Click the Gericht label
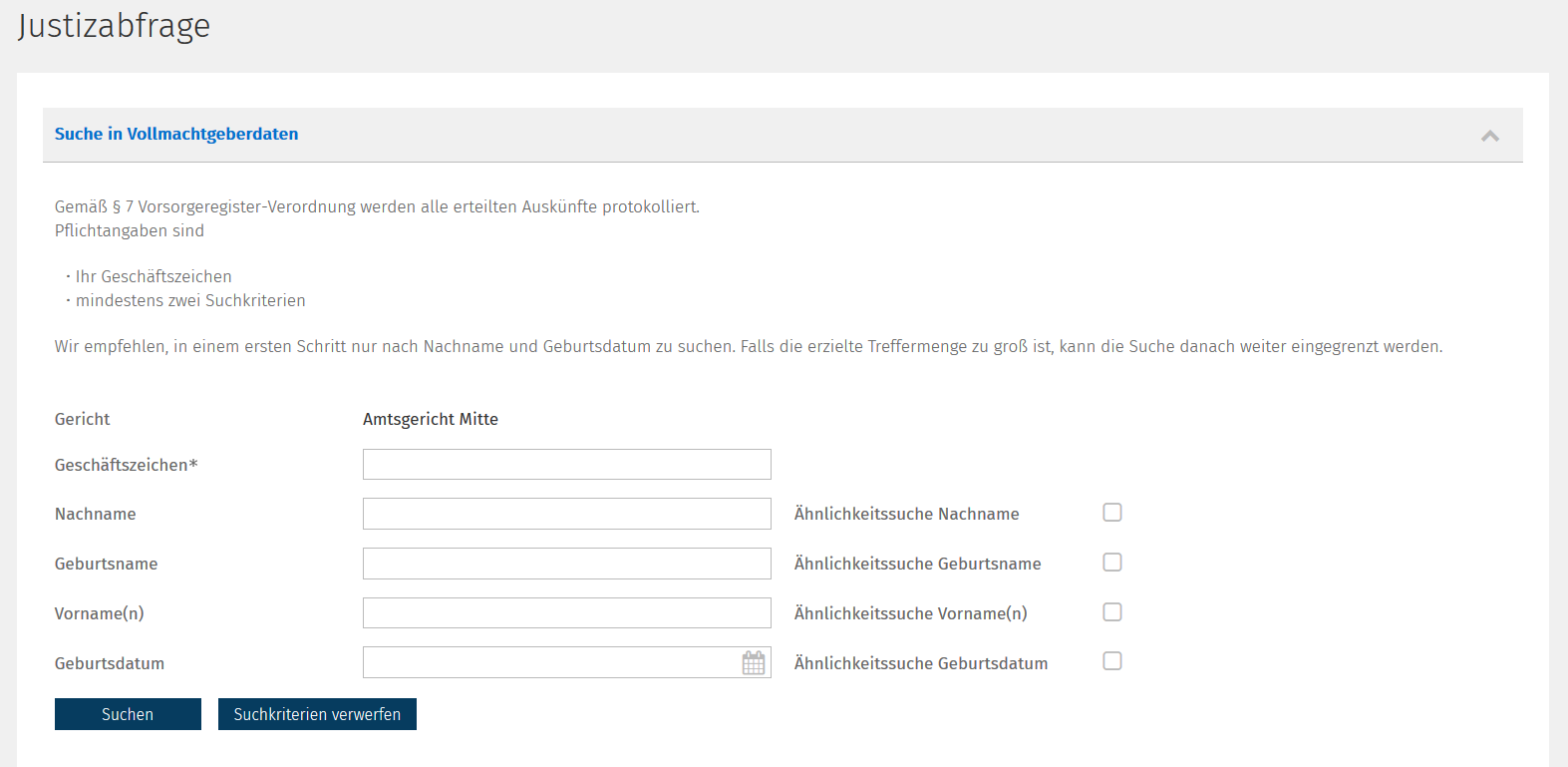Image resolution: width=1568 pixels, height=767 pixels. point(83,419)
